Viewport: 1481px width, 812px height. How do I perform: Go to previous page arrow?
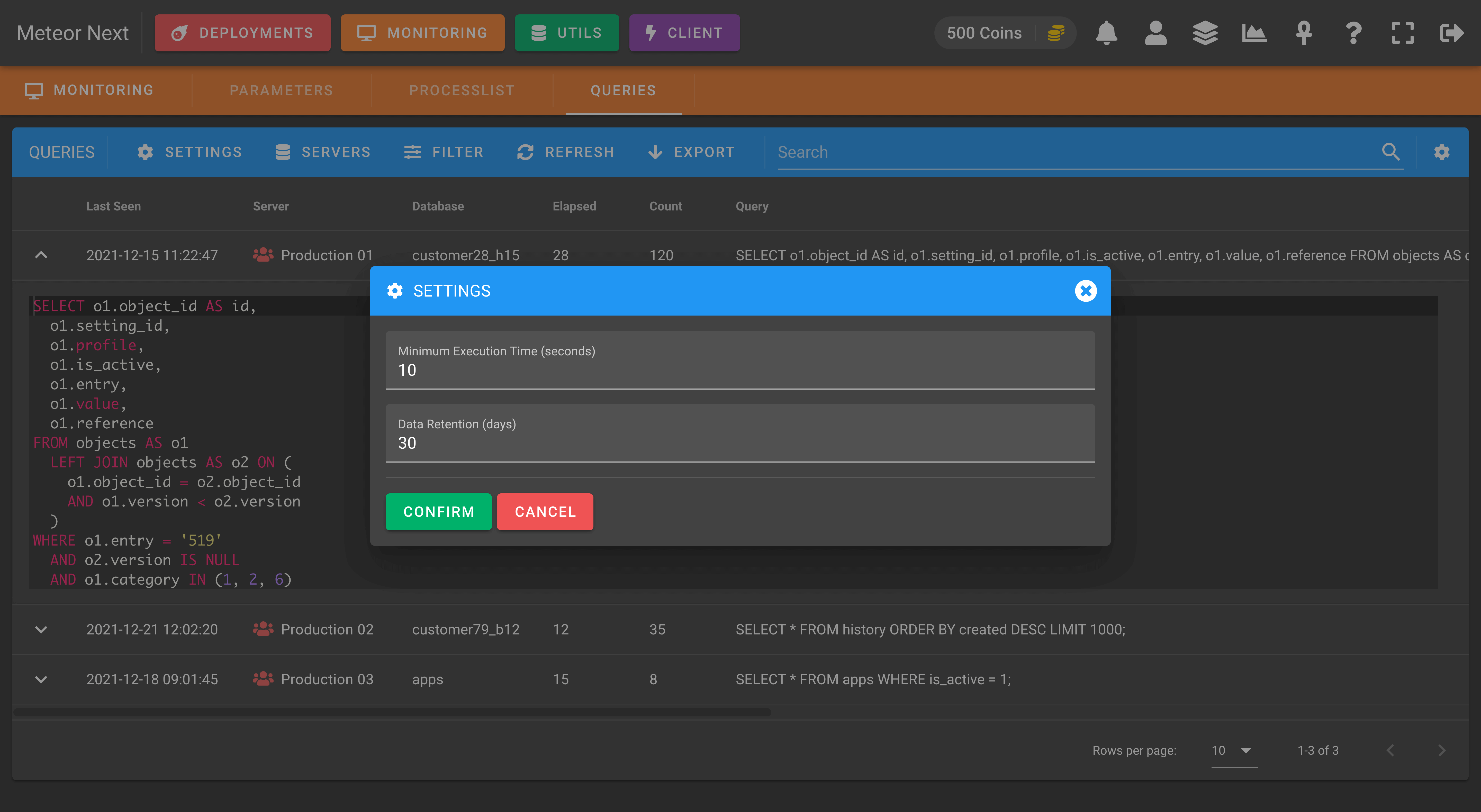click(1390, 751)
